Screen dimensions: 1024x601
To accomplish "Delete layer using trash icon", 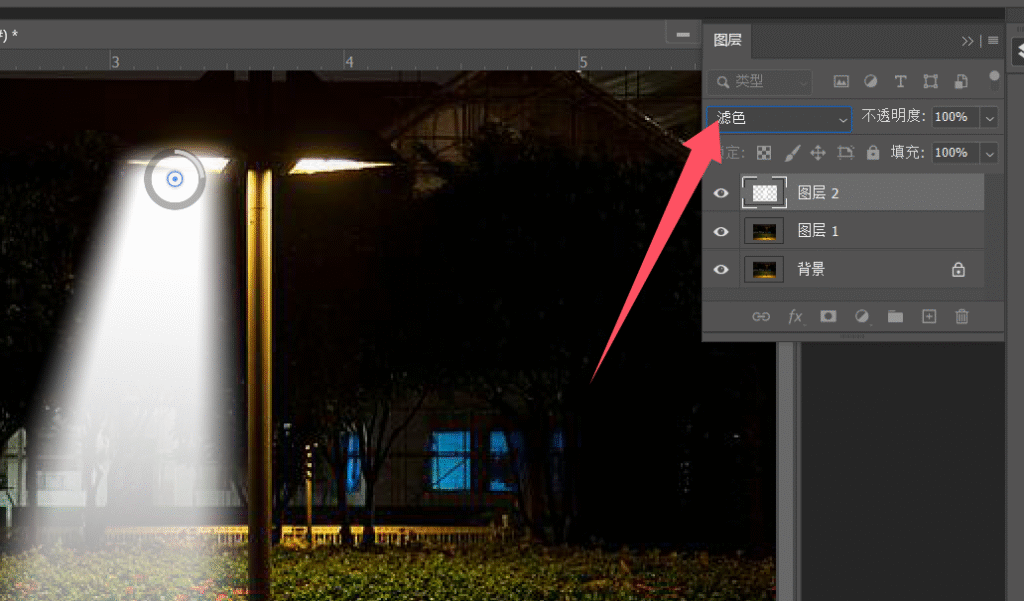I will tap(962, 317).
